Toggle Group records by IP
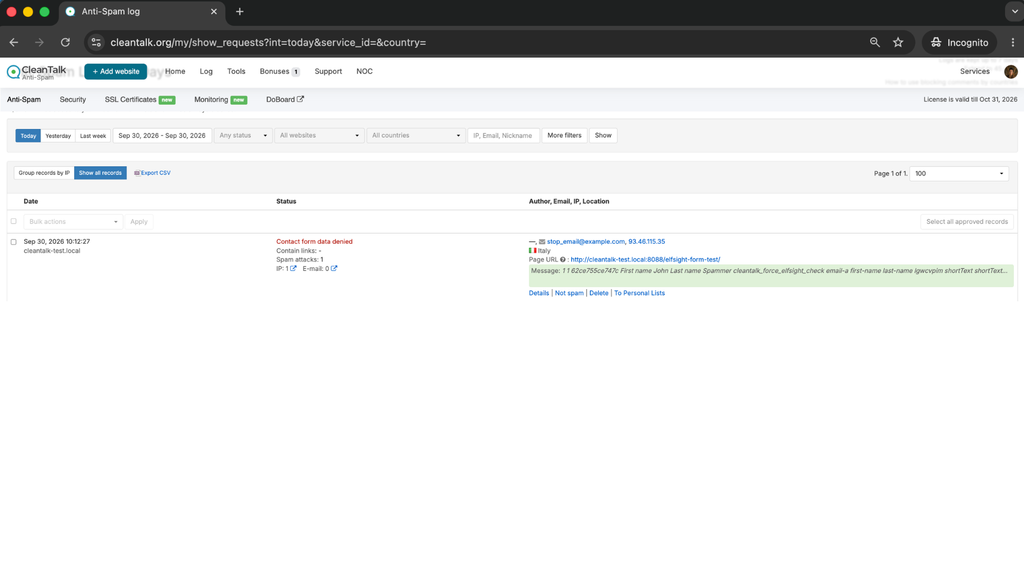The height and width of the screenshot is (576, 1024). pyautogui.click(x=44, y=173)
